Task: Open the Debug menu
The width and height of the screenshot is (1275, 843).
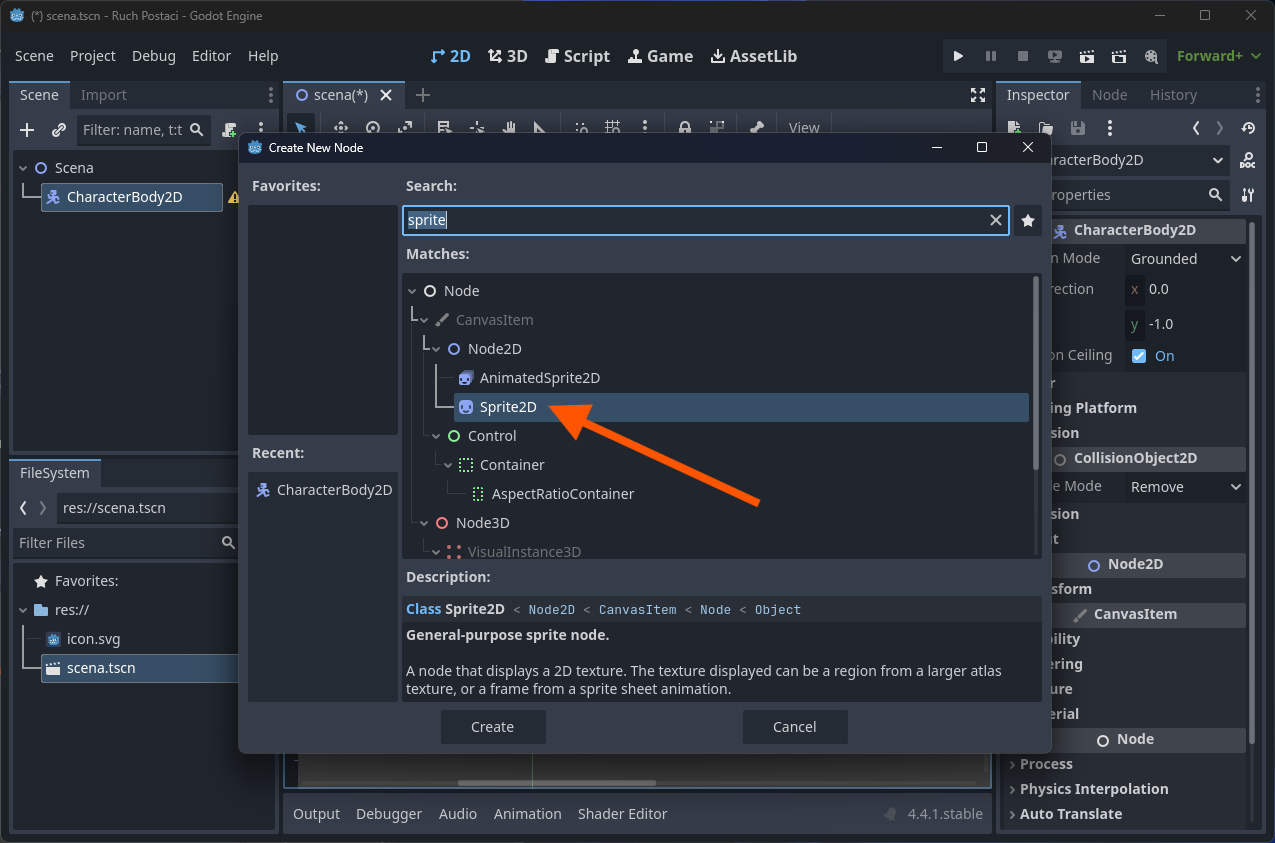Action: 154,56
